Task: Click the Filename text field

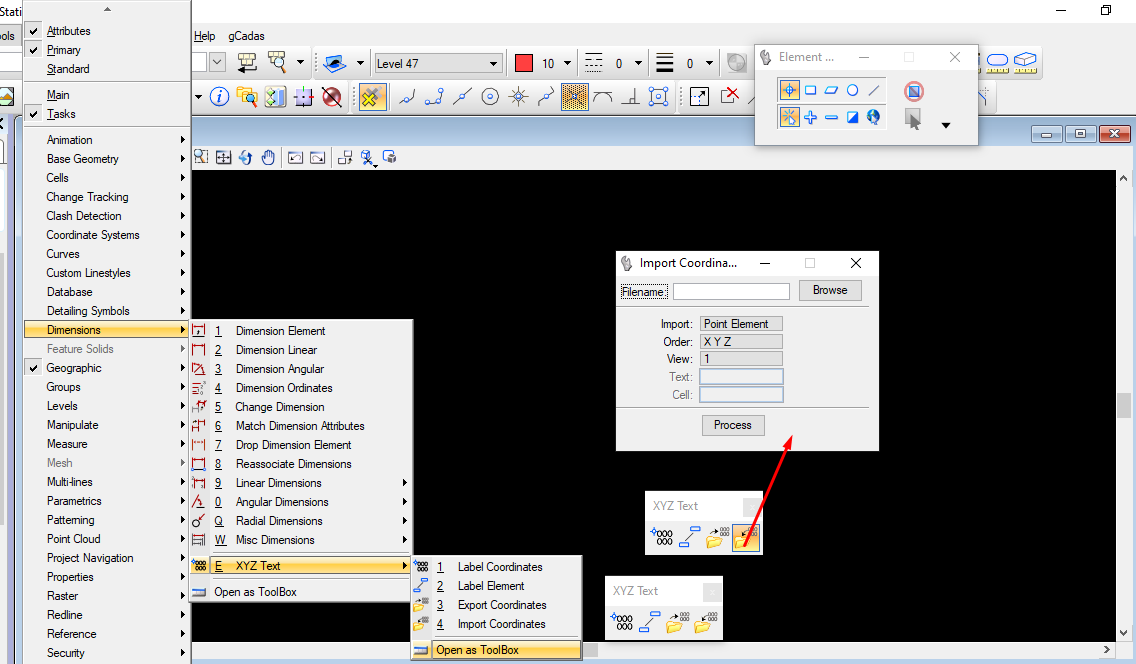Action: (x=731, y=291)
